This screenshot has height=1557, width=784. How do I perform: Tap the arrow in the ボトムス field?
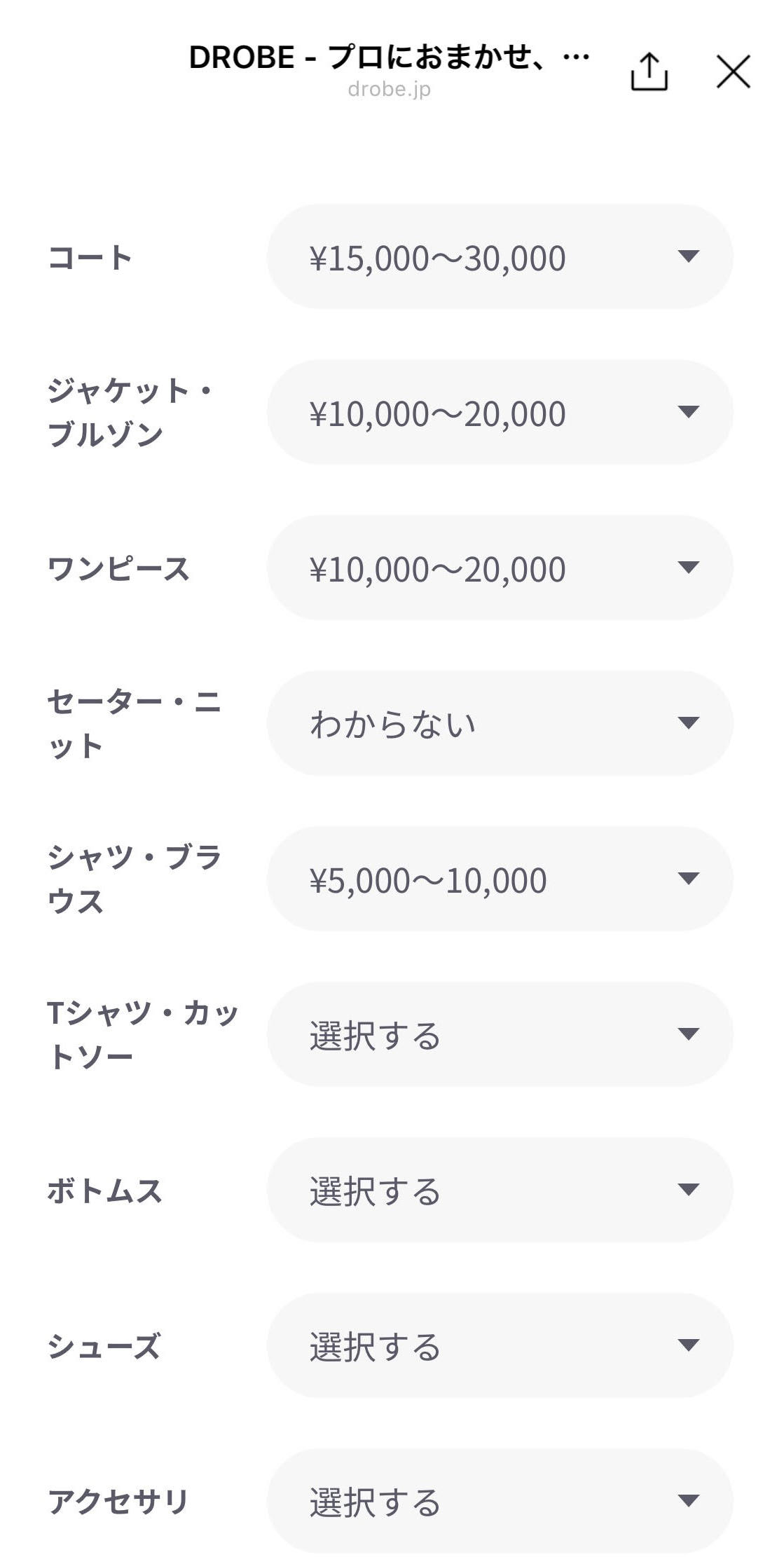coord(689,1190)
